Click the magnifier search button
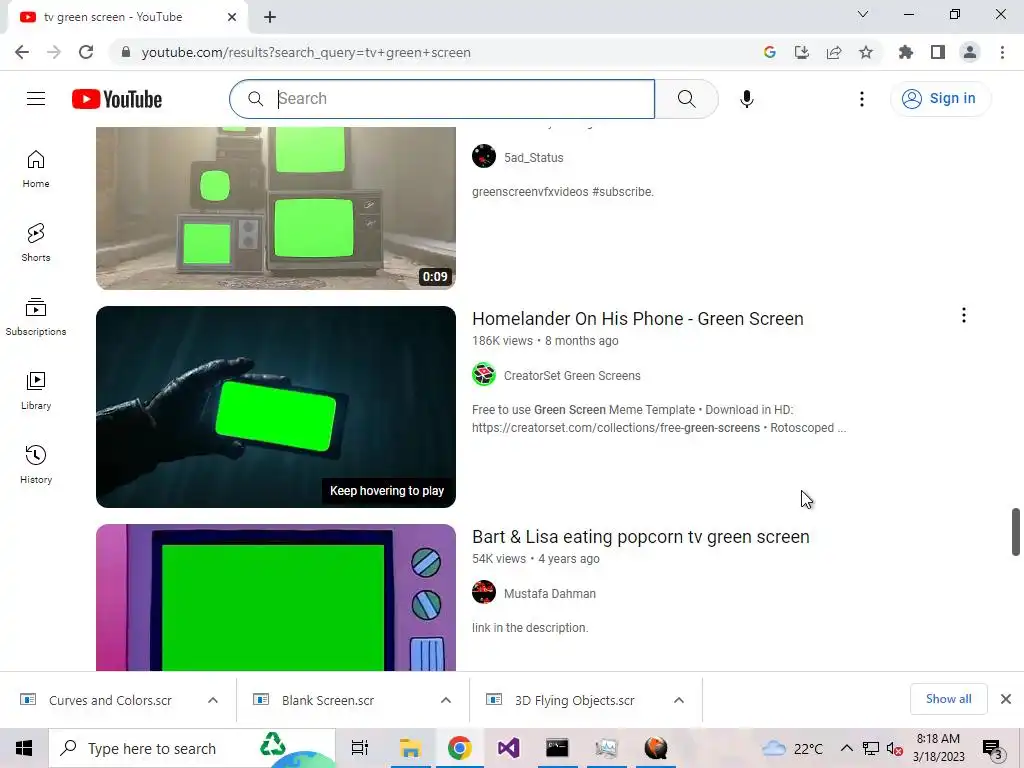This screenshot has height=768, width=1024. 686,99
